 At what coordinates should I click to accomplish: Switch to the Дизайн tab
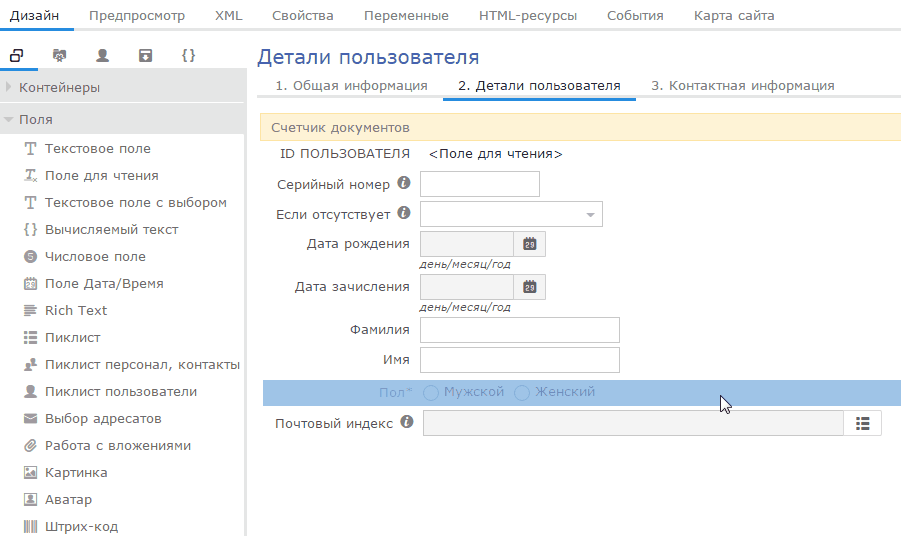34,16
